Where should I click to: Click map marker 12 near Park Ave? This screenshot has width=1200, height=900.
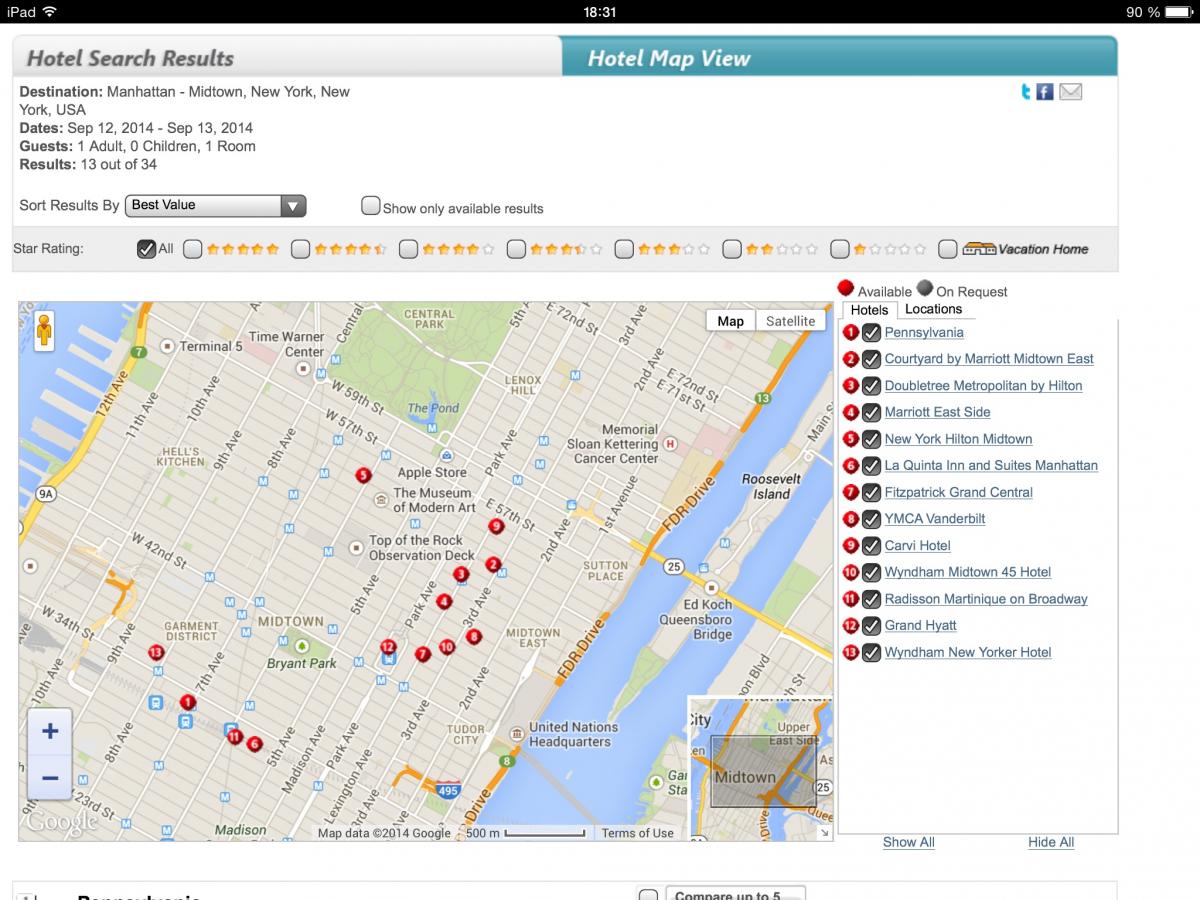coord(388,648)
